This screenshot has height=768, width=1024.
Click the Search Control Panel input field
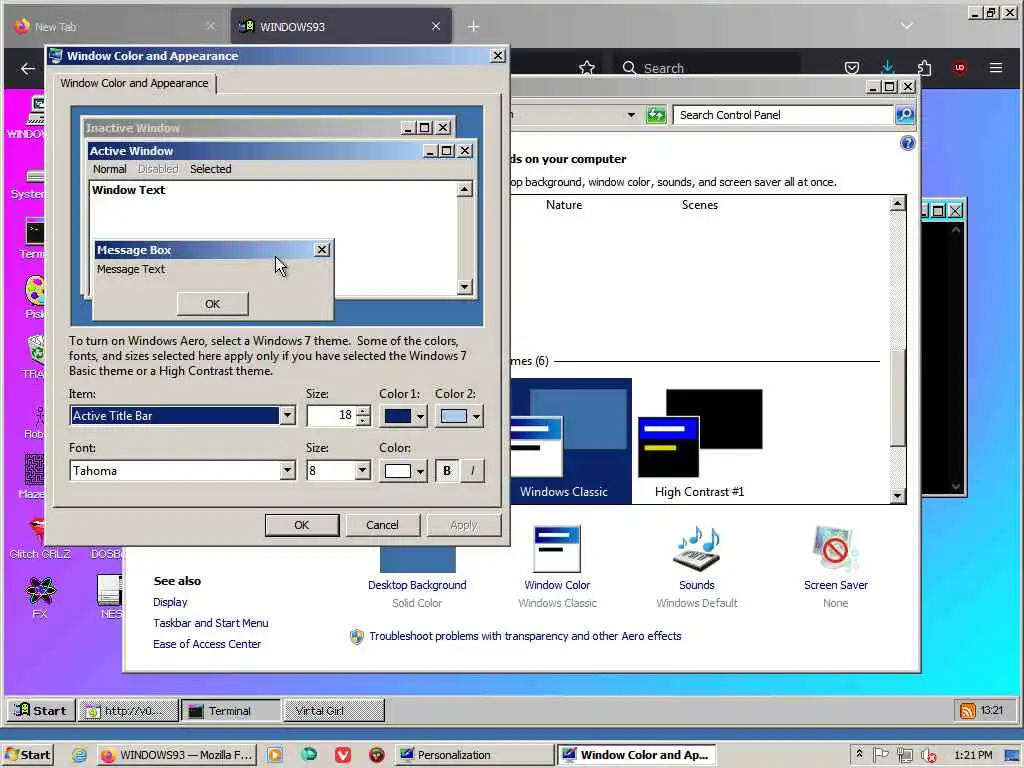pyautogui.click(x=783, y=115)
